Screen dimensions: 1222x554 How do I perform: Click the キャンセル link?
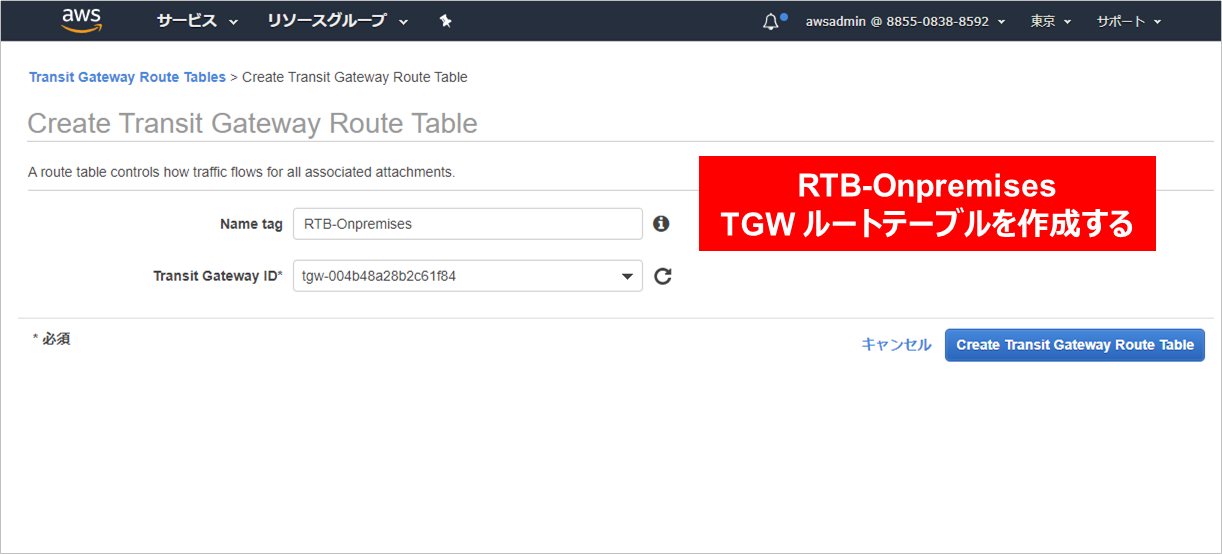click(896, 345)
